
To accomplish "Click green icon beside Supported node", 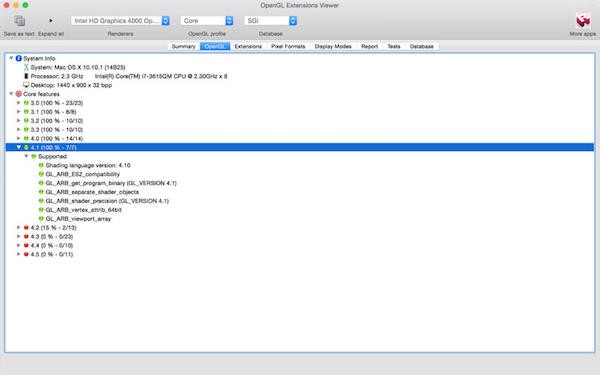I will [x=34, y=156].
